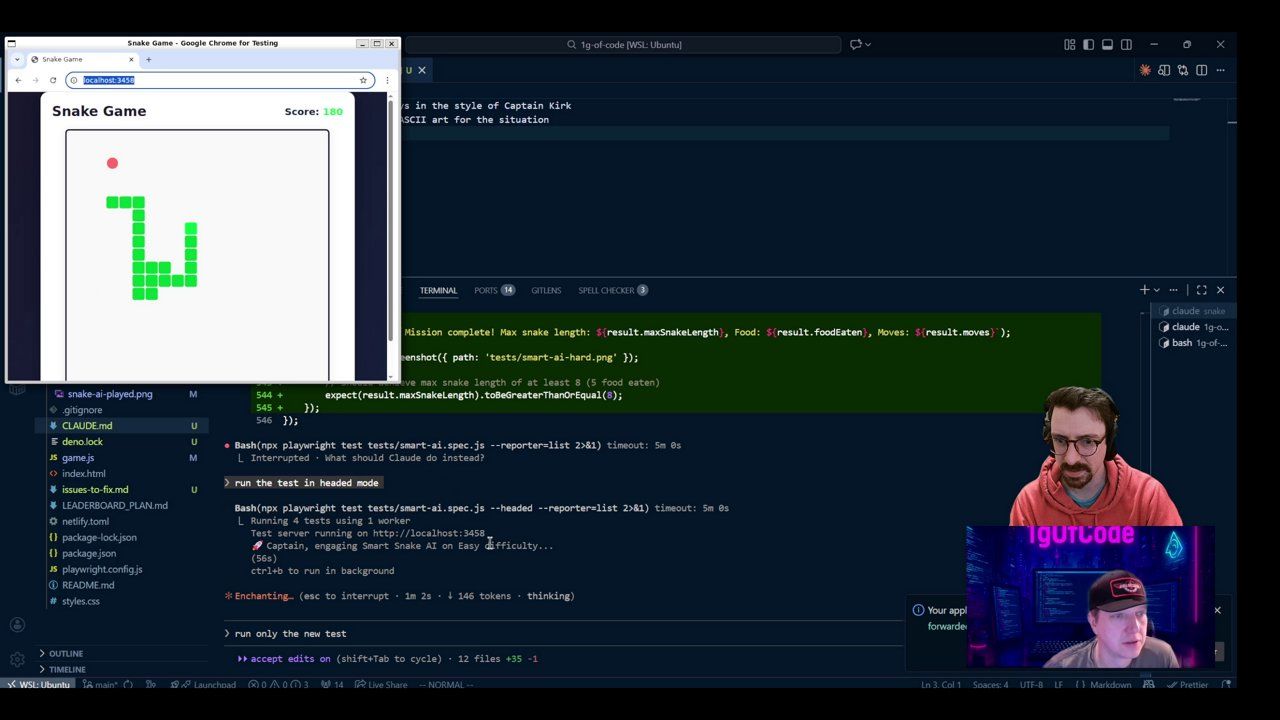1280x720 pixels.
Task: Expand the OUTLINE section
Action: coord(66,653)
